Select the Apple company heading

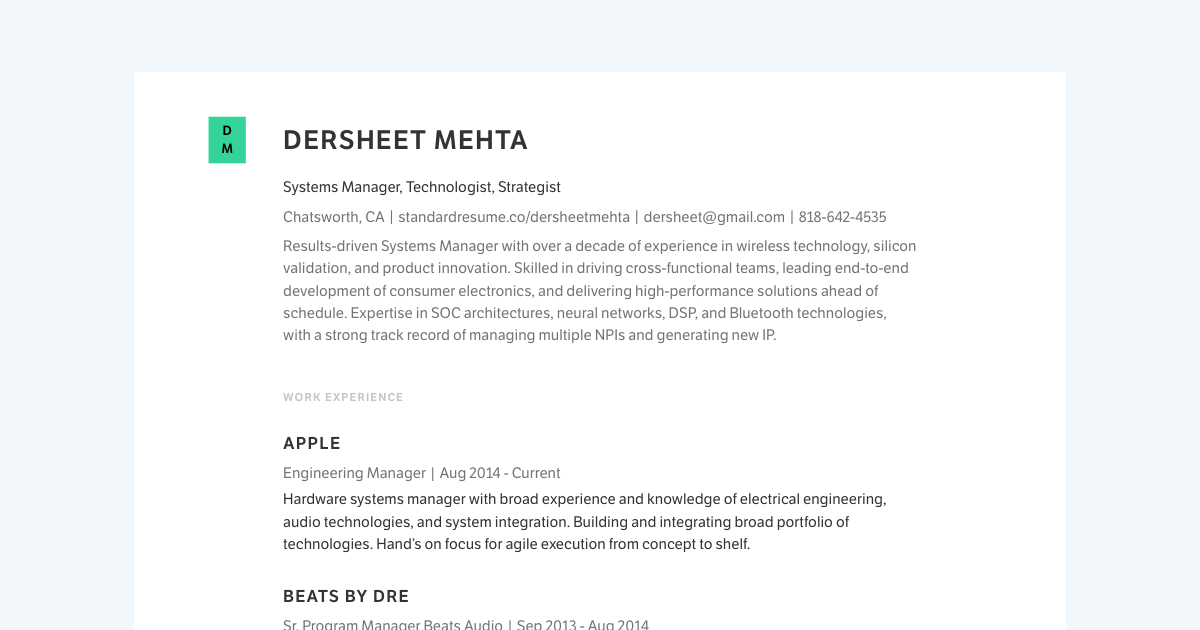pyautogui.click(x=312, y=443)
